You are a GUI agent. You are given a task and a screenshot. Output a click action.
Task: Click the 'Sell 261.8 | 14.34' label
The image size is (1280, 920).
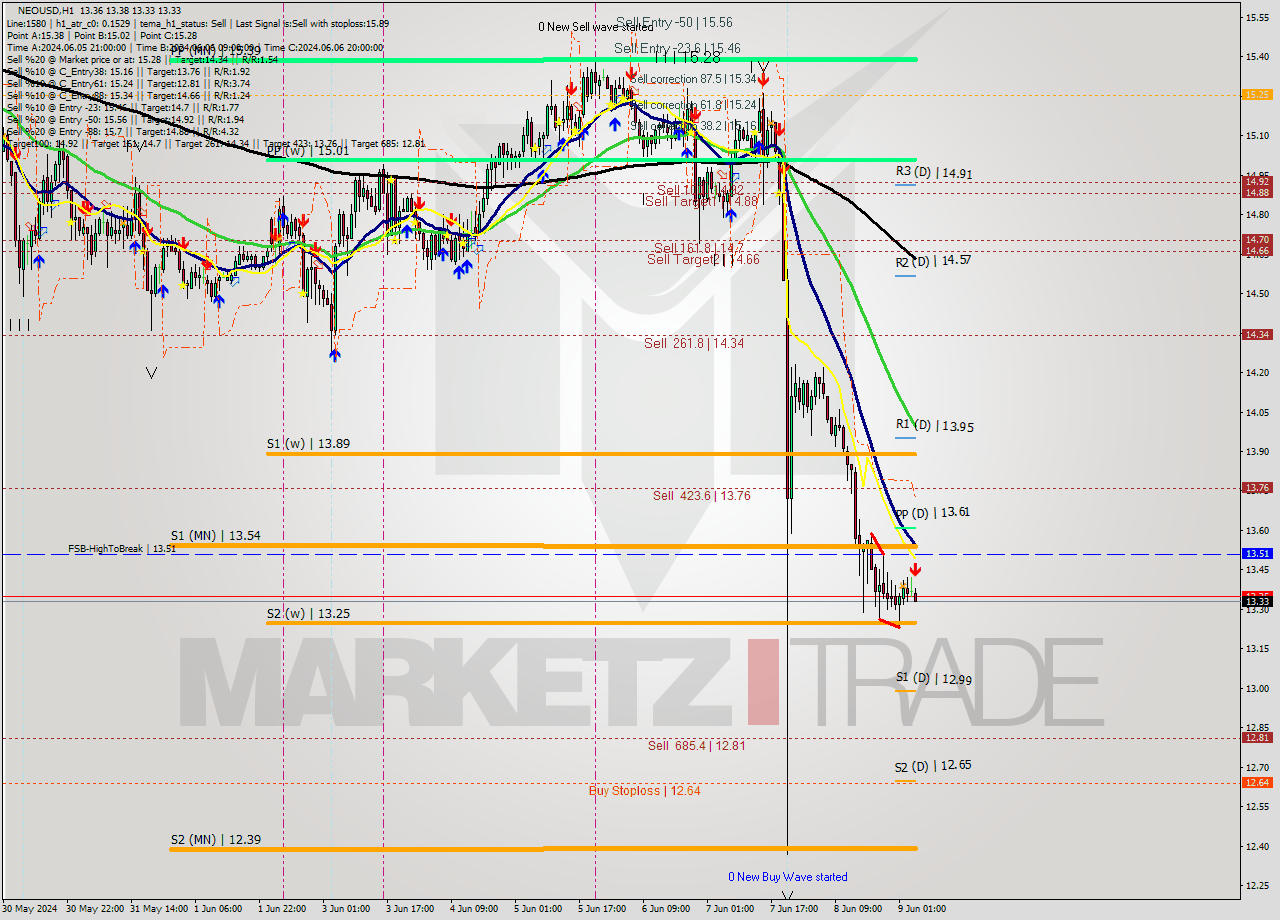[694, 343]
